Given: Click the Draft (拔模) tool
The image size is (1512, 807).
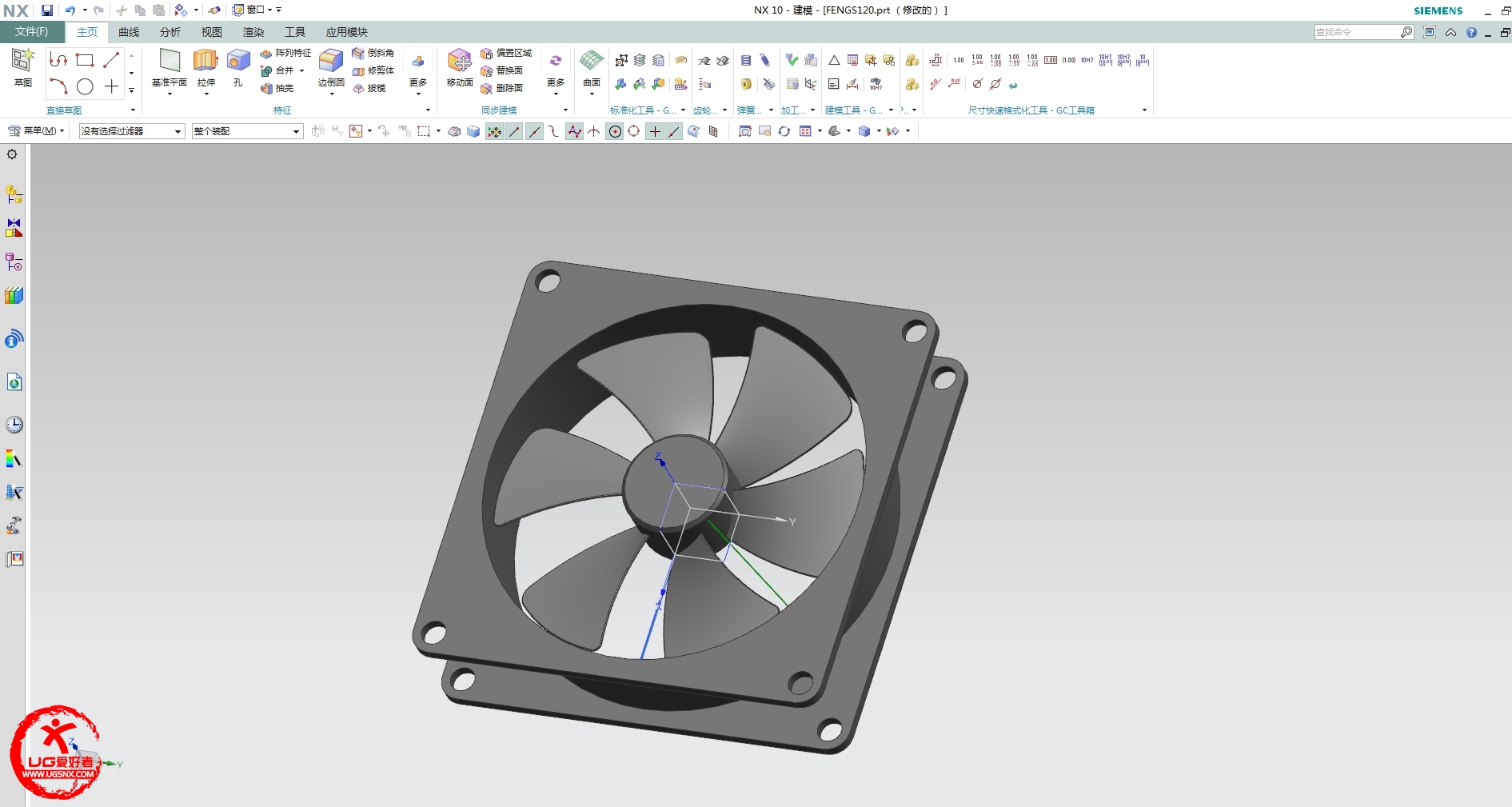Looking at the screenshot, I should pyautogui.click(x=369, y=88).
